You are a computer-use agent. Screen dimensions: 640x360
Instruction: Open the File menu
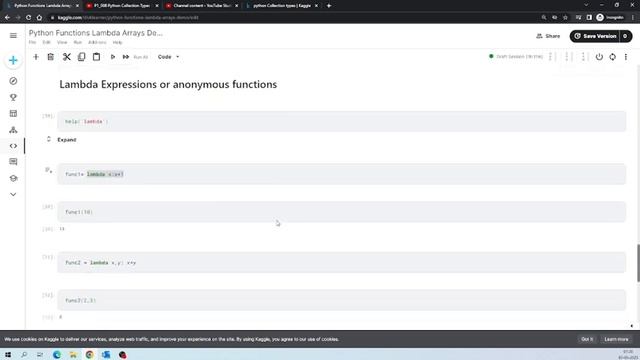click(x=32, y=42)
